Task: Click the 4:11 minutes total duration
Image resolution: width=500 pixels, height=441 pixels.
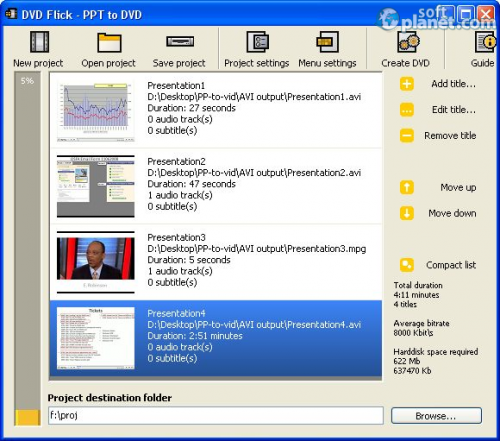Action: [x=416, y=295]
